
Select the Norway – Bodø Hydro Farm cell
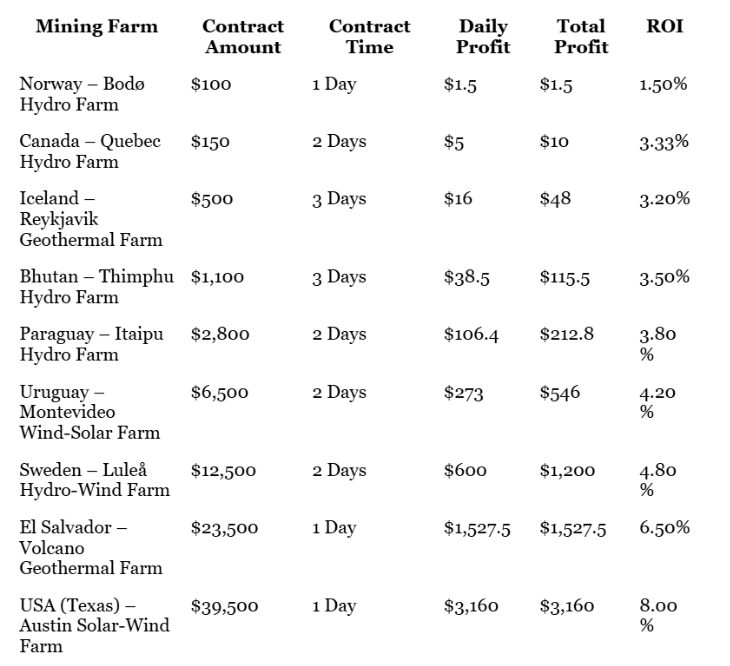click(x=82, y=95)
